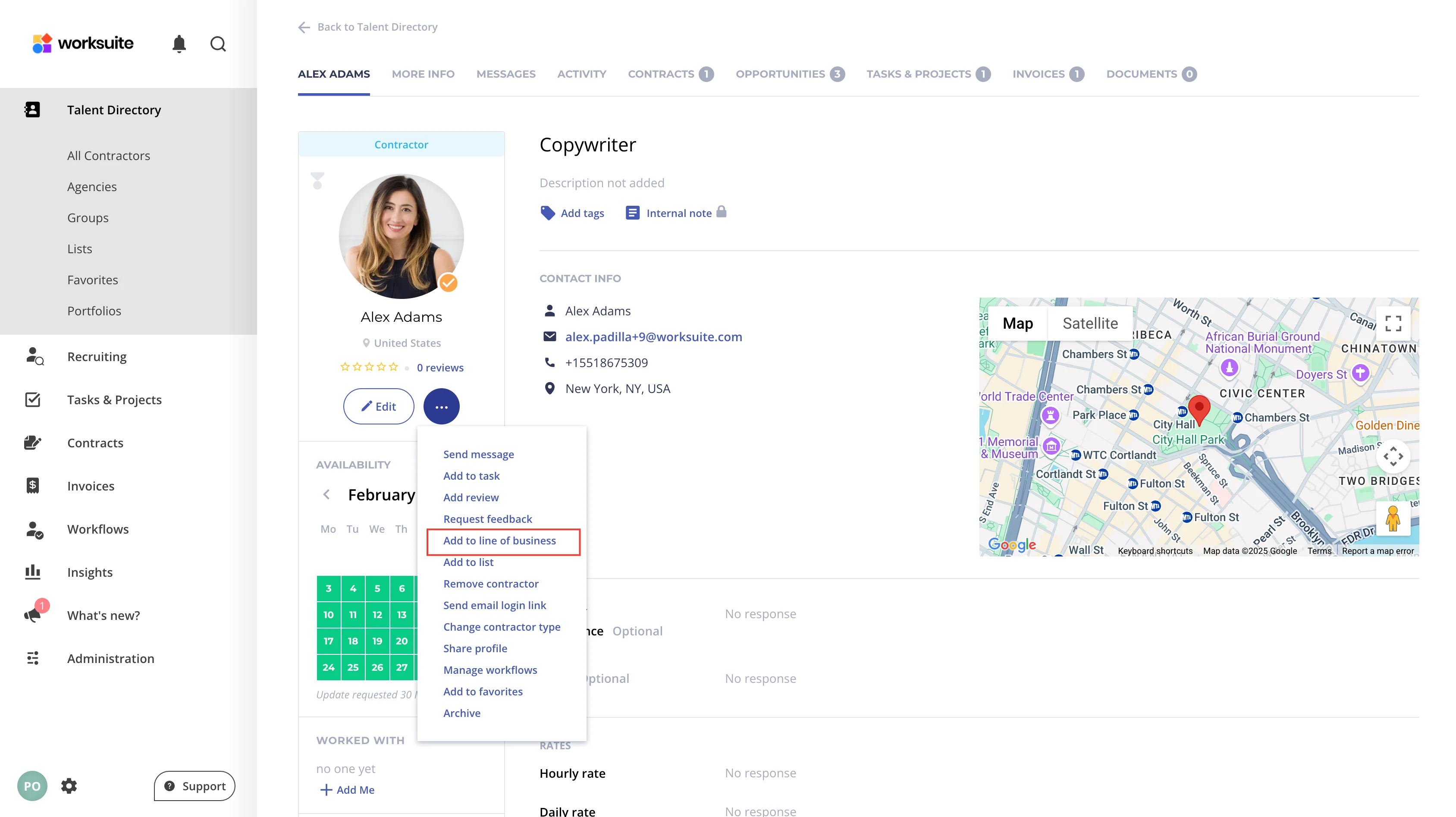The image size is (1456, 817).
Task: Click the star rating row
Action: pyautogui.click(x=370, y=367)
